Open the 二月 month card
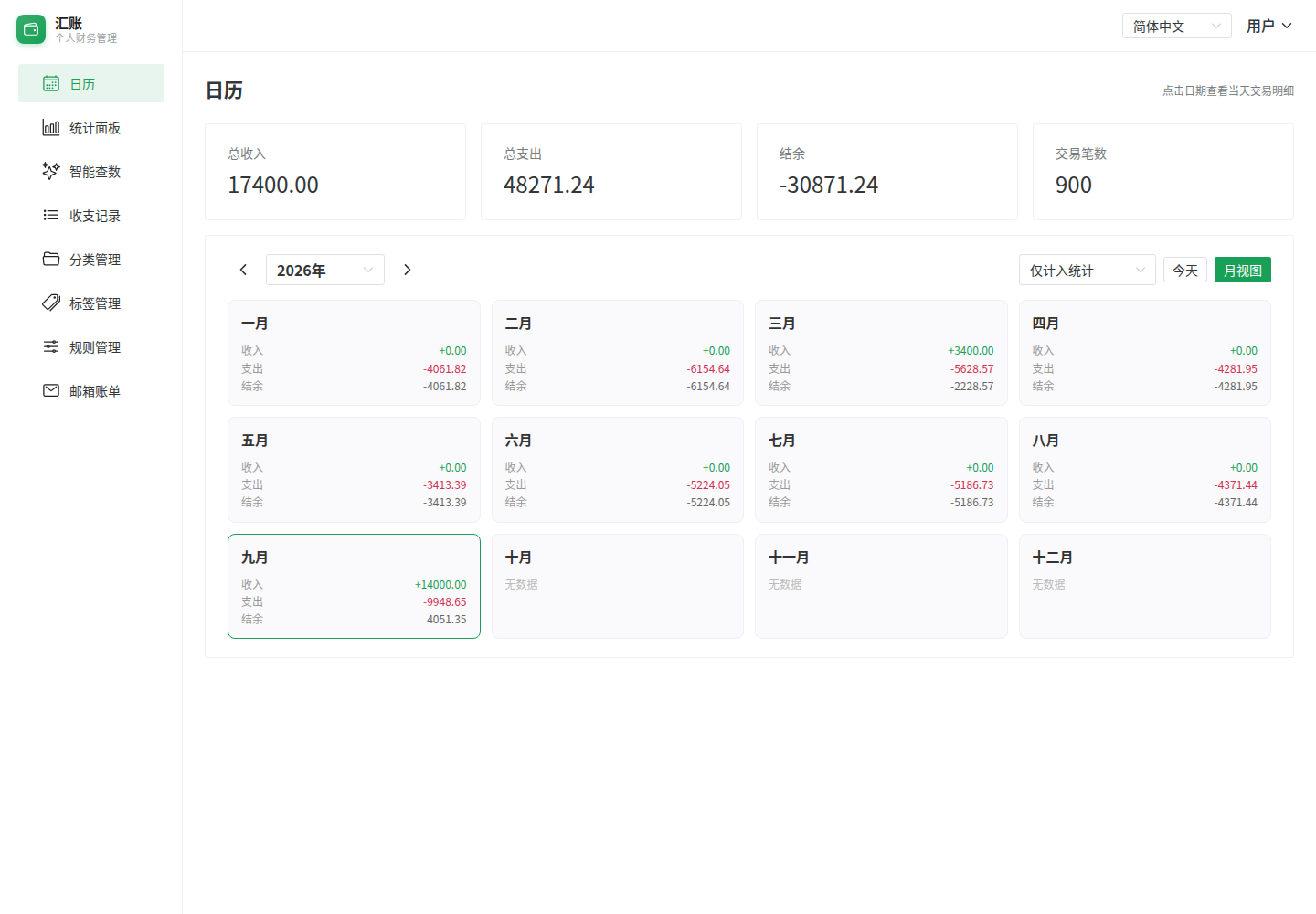The image size is (1316, 914). (x=618, y=353)
